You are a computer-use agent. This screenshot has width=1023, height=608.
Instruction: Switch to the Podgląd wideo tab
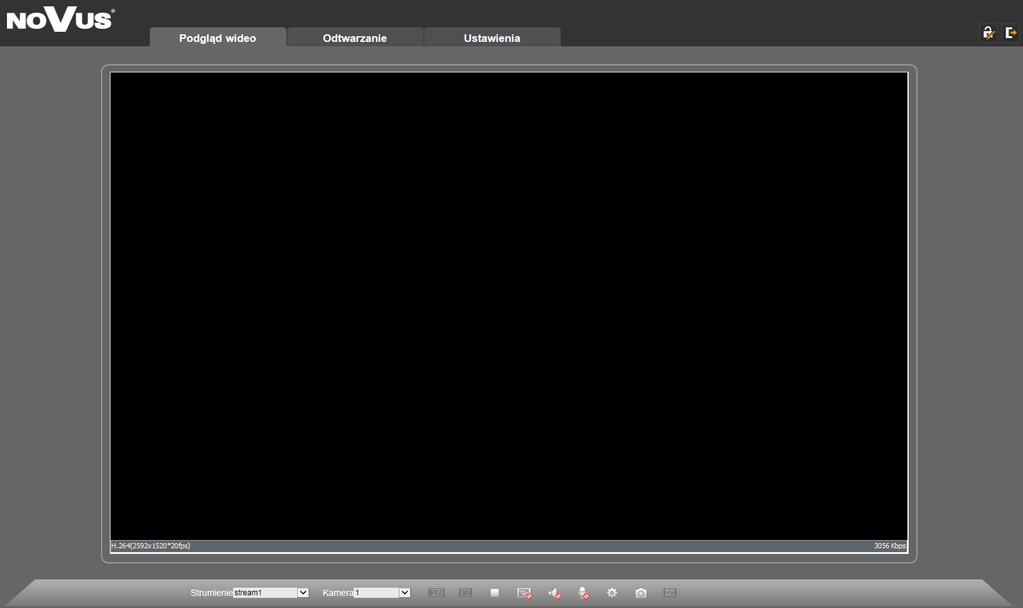(217, 37)
